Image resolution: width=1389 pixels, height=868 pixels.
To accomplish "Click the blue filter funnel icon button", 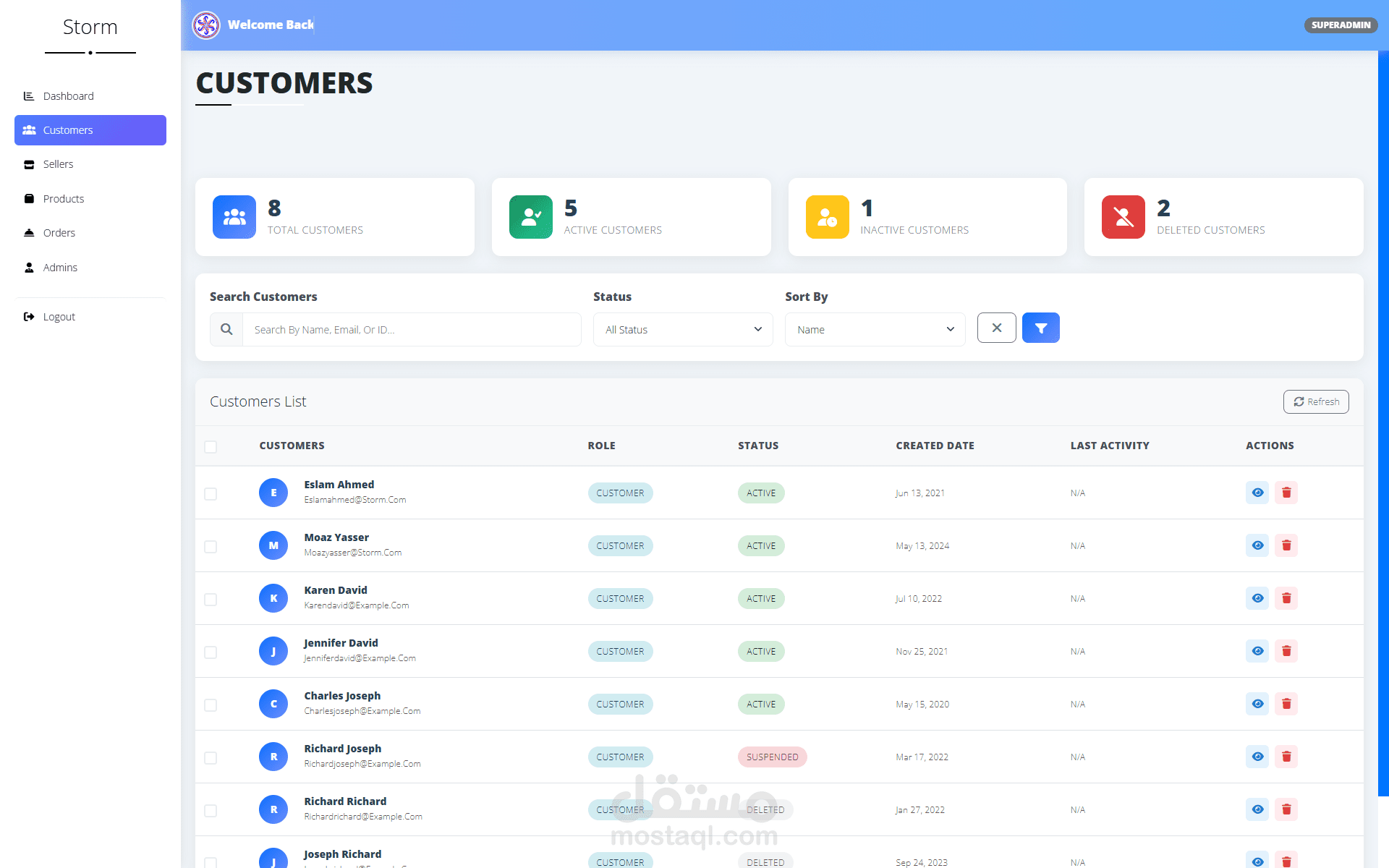I will pos(1040,328).
